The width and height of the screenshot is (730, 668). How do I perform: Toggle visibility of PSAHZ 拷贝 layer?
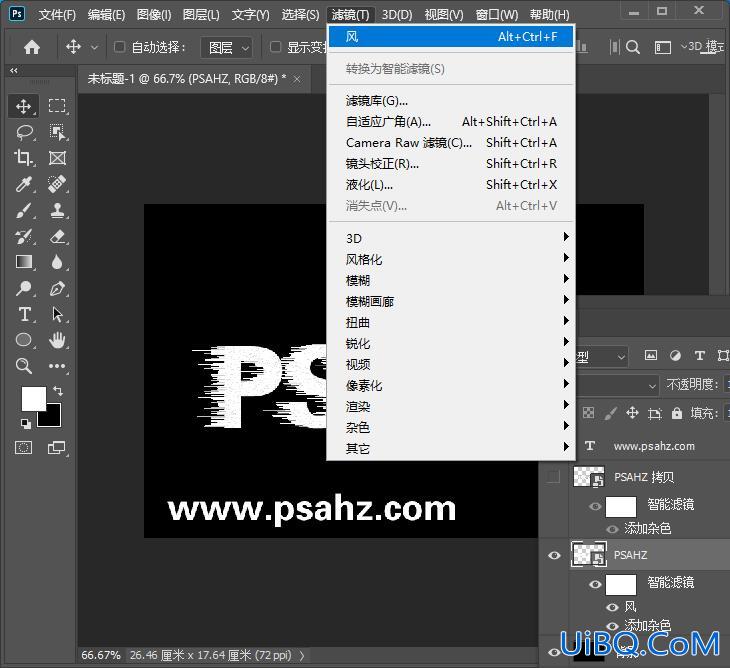(554, 477)
